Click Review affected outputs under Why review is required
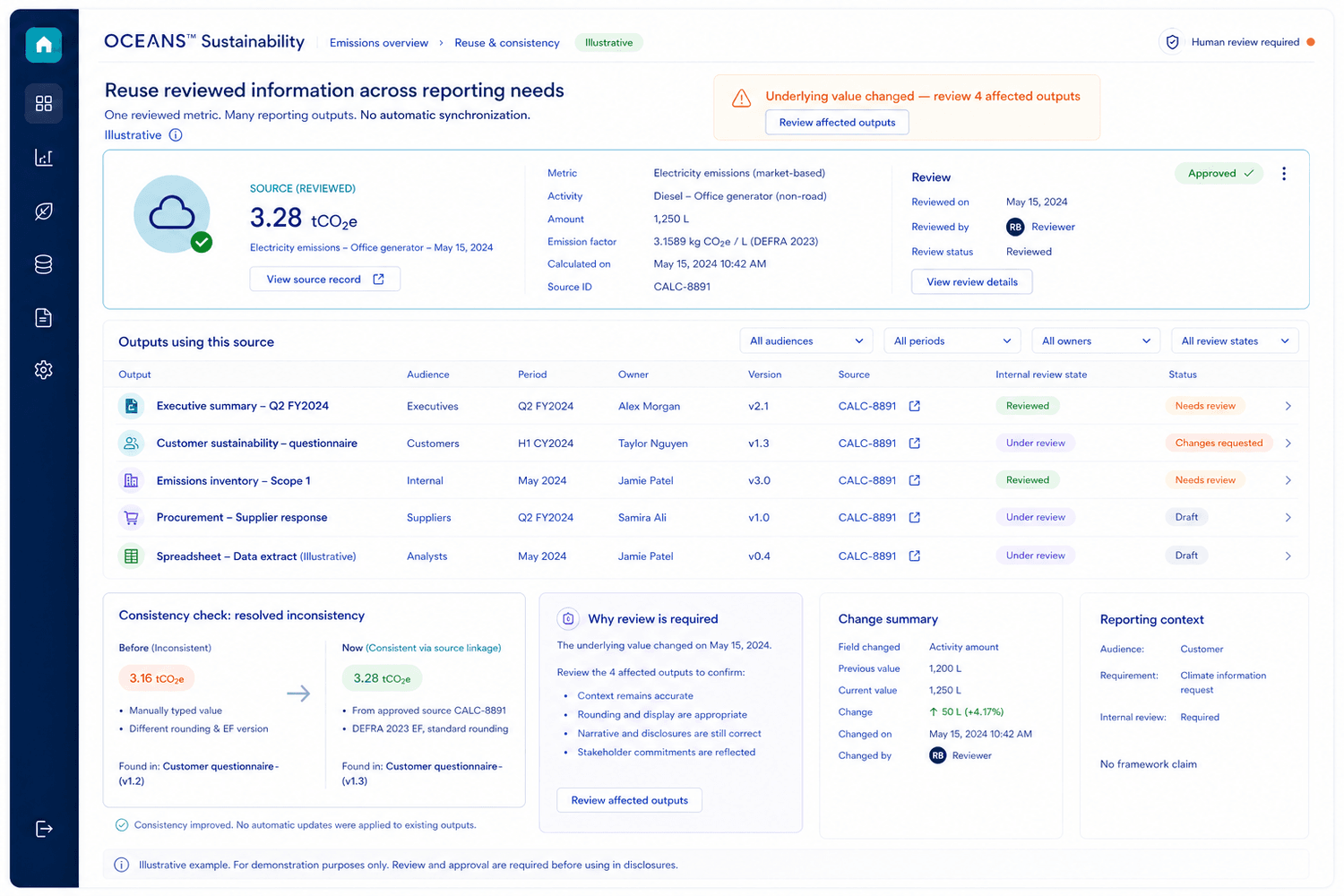This screenshot has height=896, width=1344. pos(630,800)
